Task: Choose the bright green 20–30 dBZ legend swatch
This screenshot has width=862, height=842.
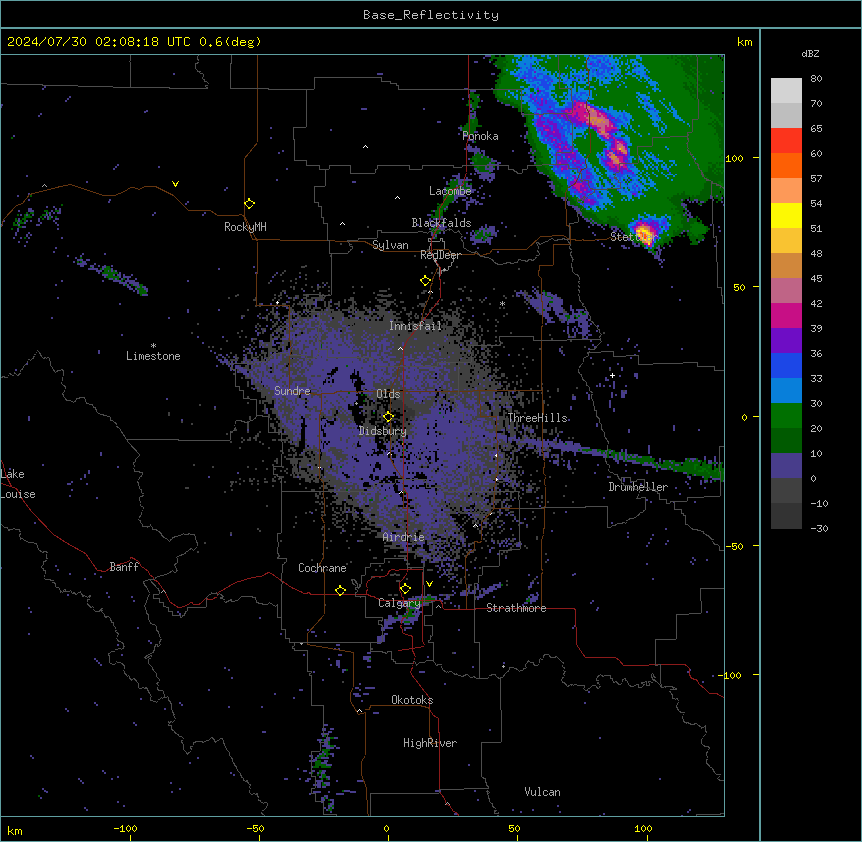Action: pyautogui.click(x=786, y=416)
